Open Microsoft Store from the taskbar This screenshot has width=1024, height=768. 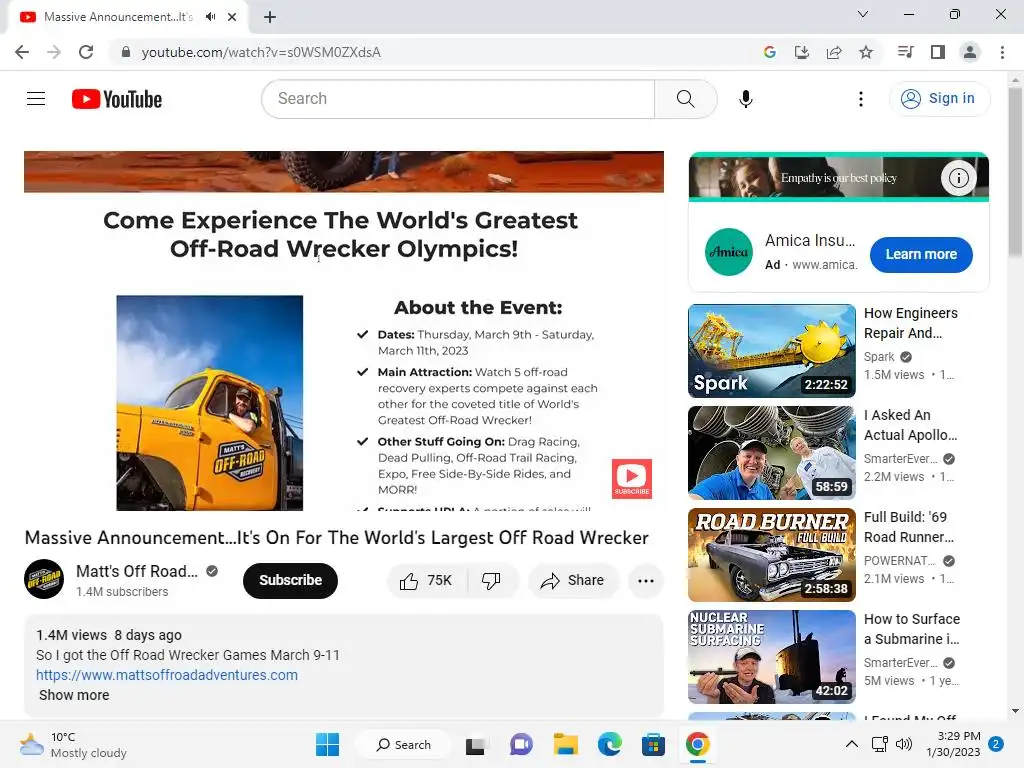pyautogui.click(x=653, y=744)
